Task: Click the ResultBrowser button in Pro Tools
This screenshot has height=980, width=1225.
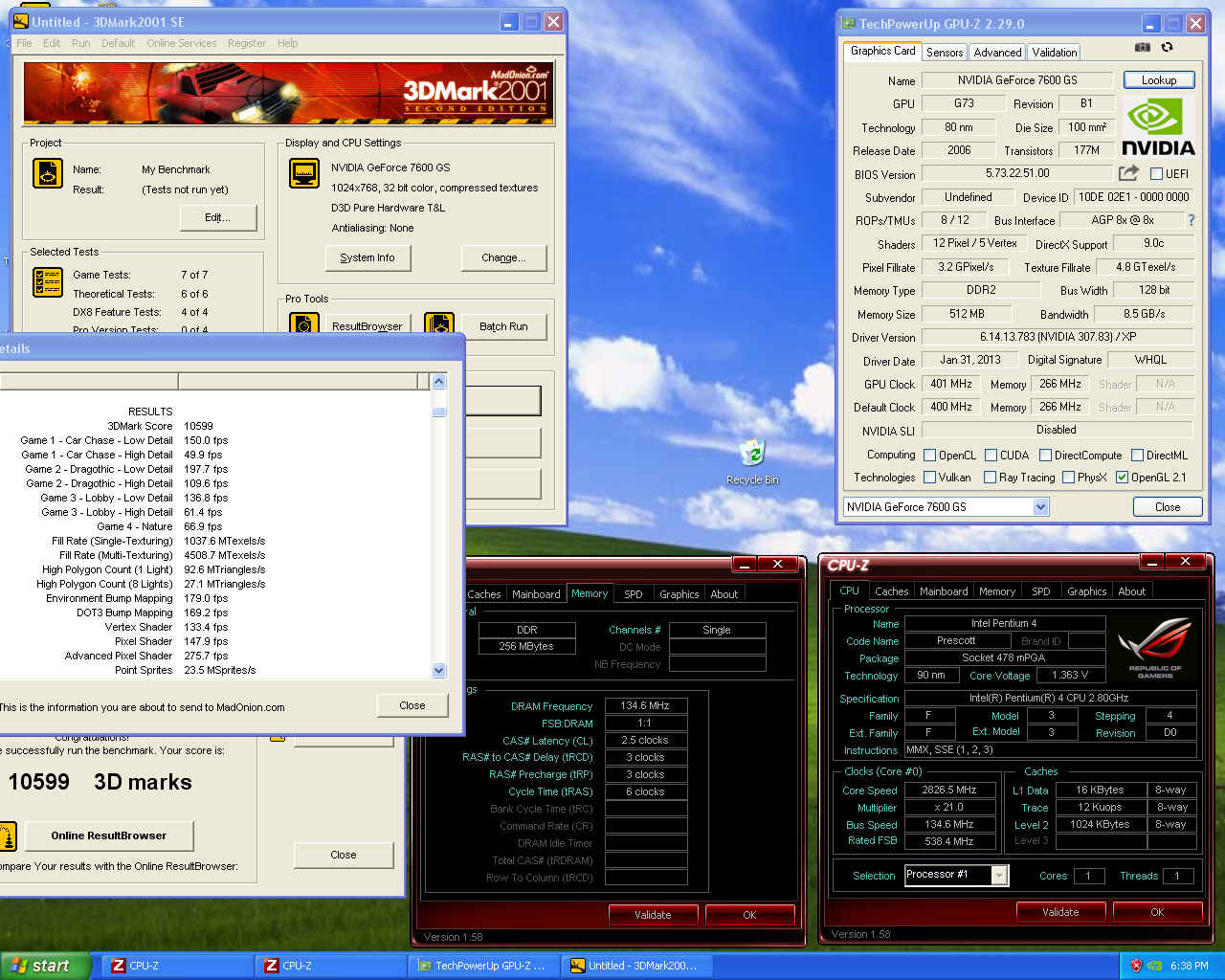Action: [367, 326]
